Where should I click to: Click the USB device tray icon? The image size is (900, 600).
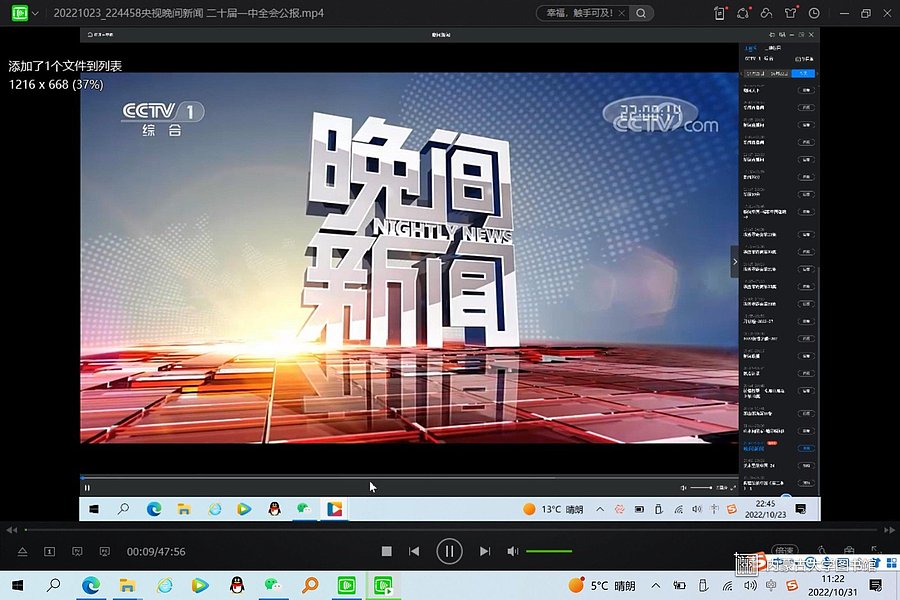coord(703,585)
